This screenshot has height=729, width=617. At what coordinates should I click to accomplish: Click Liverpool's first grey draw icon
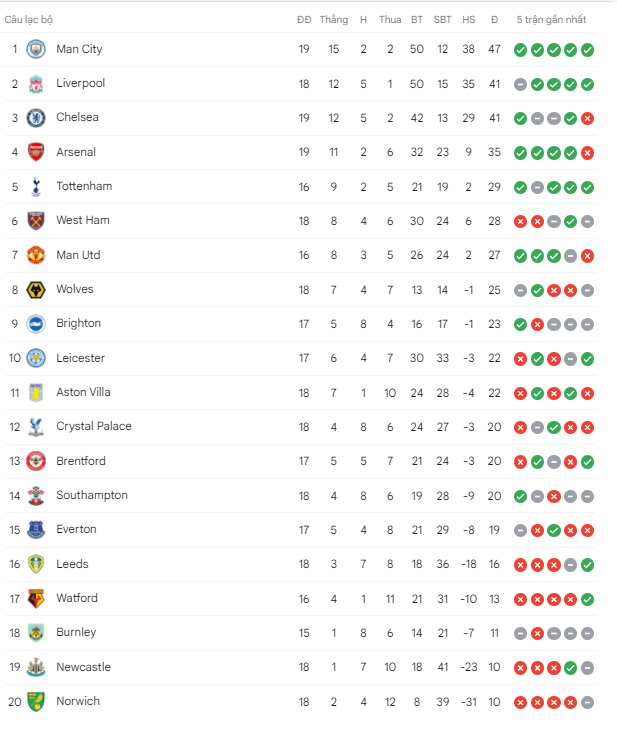tap(520, 85)
